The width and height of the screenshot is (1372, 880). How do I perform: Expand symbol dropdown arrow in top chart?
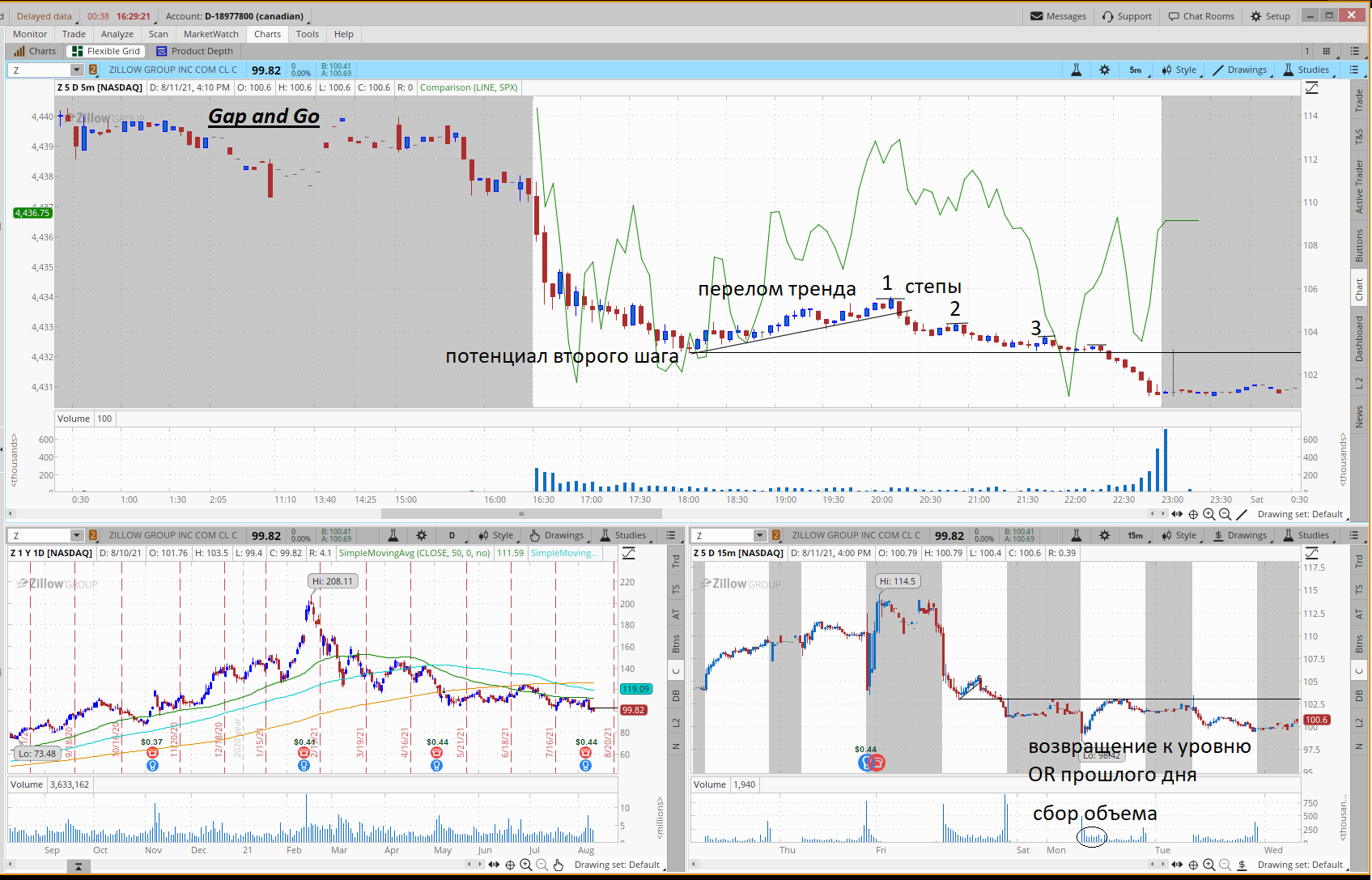coord(77,70)
